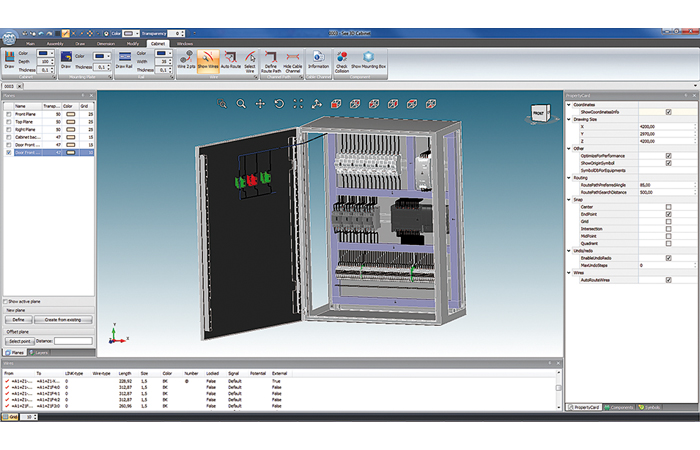Open the Cabinet Color dropdown in the ribbon
This screenshot has width=700, height=450.
[45, 53]
